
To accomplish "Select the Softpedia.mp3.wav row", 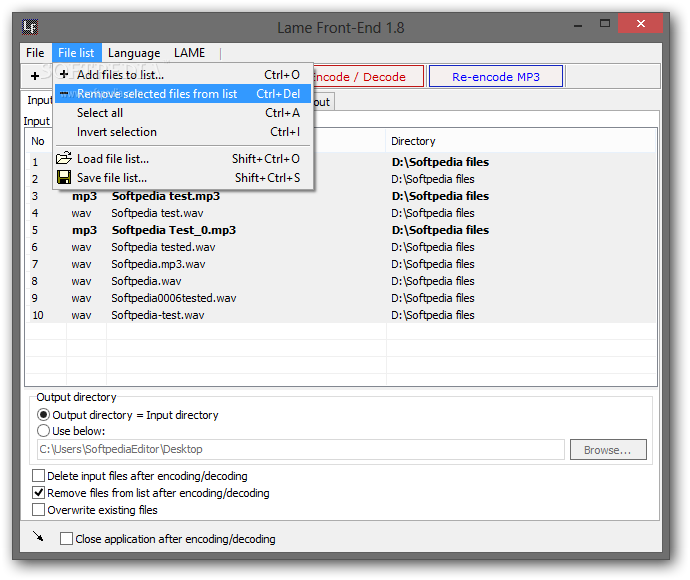I will point(341,264).
